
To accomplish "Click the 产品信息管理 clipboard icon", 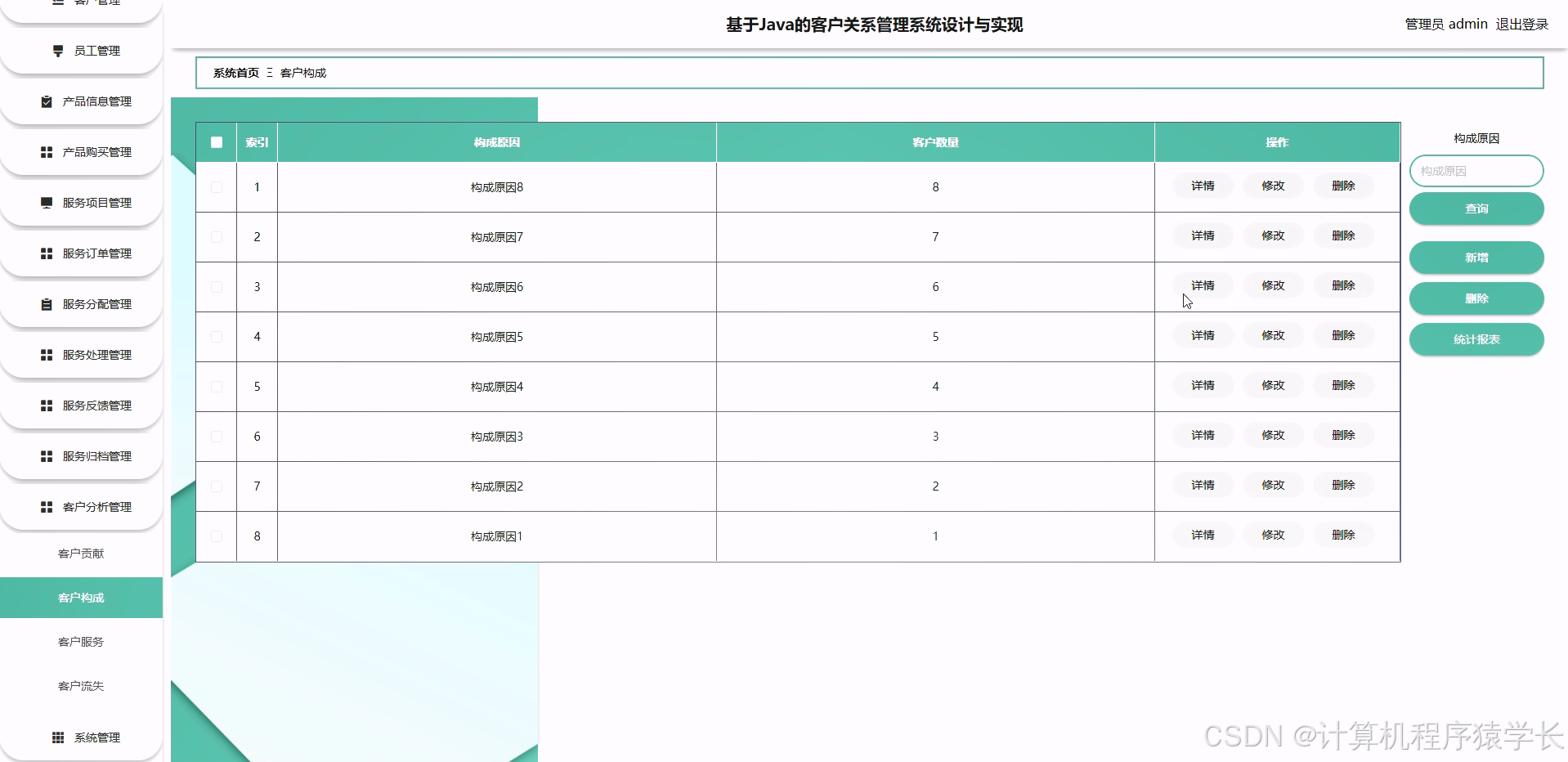I will pos(47,101).
